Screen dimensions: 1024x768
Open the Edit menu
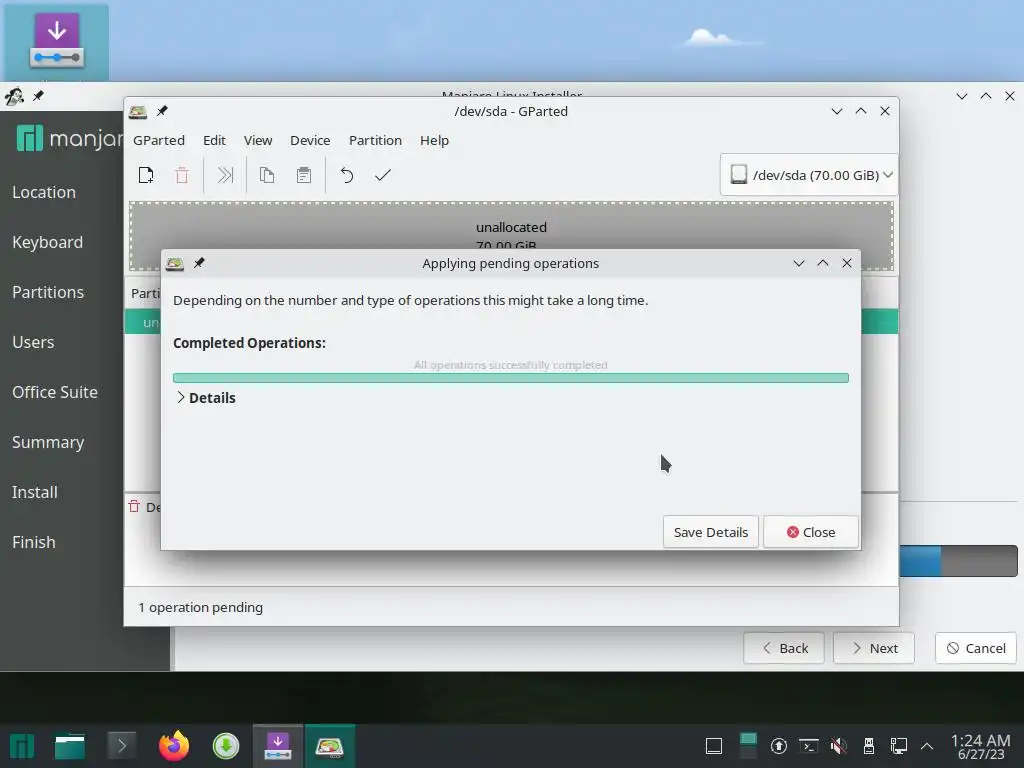[214, 140]
